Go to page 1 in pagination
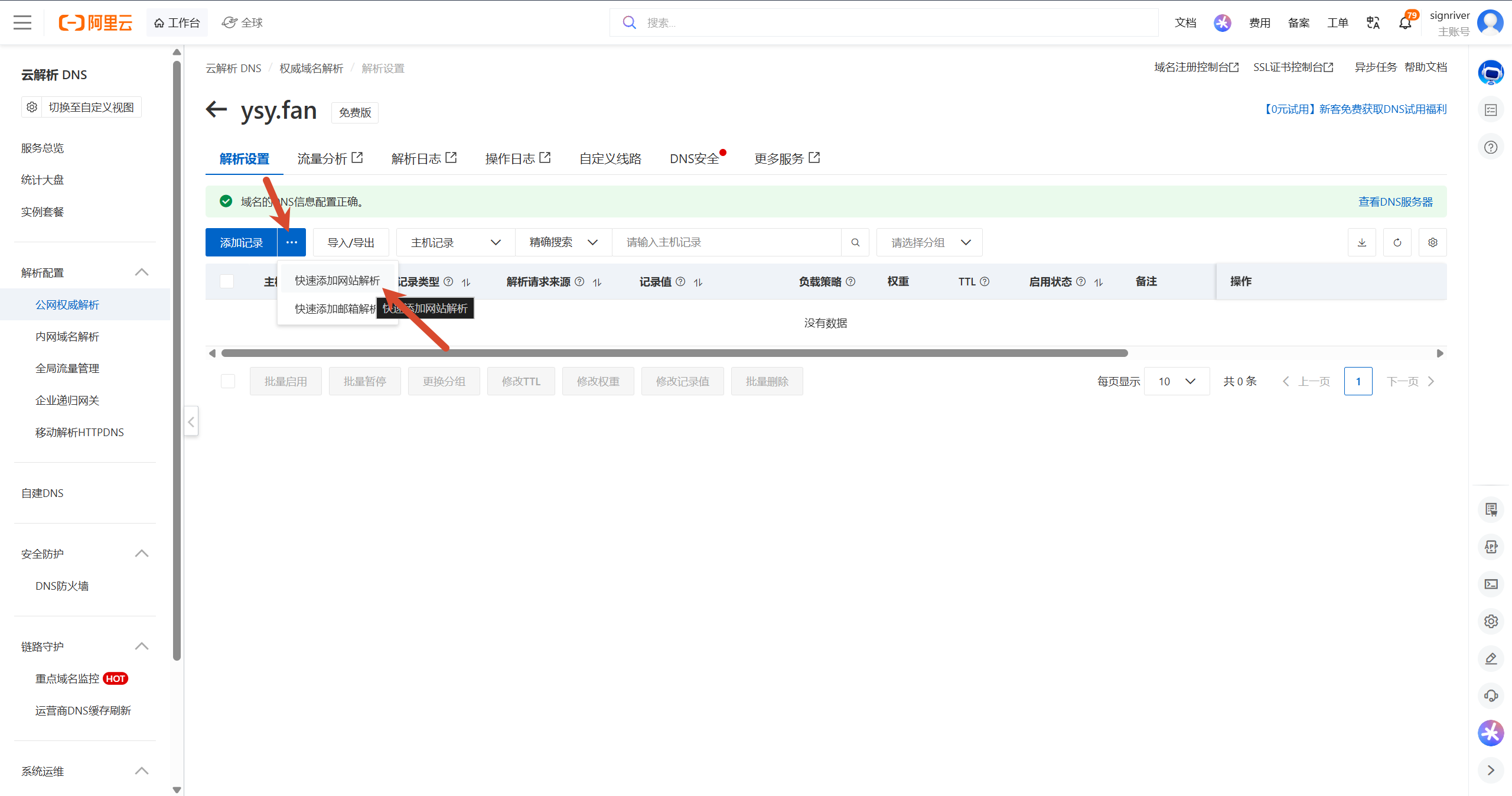This screenshot has height=796, width=1512. pos(1358,381)
